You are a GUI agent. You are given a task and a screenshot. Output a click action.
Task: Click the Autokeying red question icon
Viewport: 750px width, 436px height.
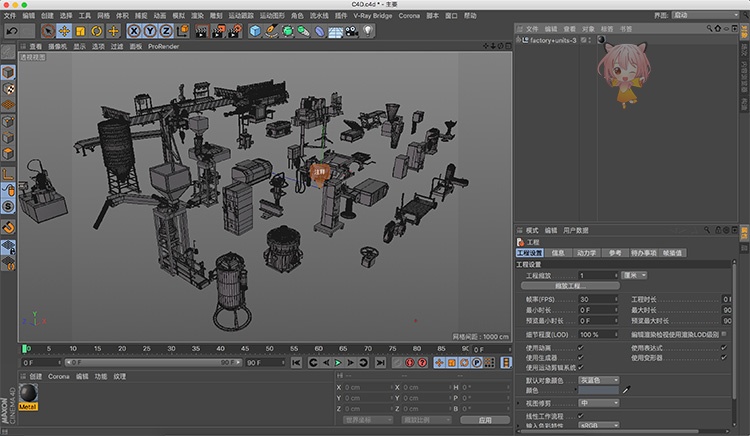[x=422, y=363]
